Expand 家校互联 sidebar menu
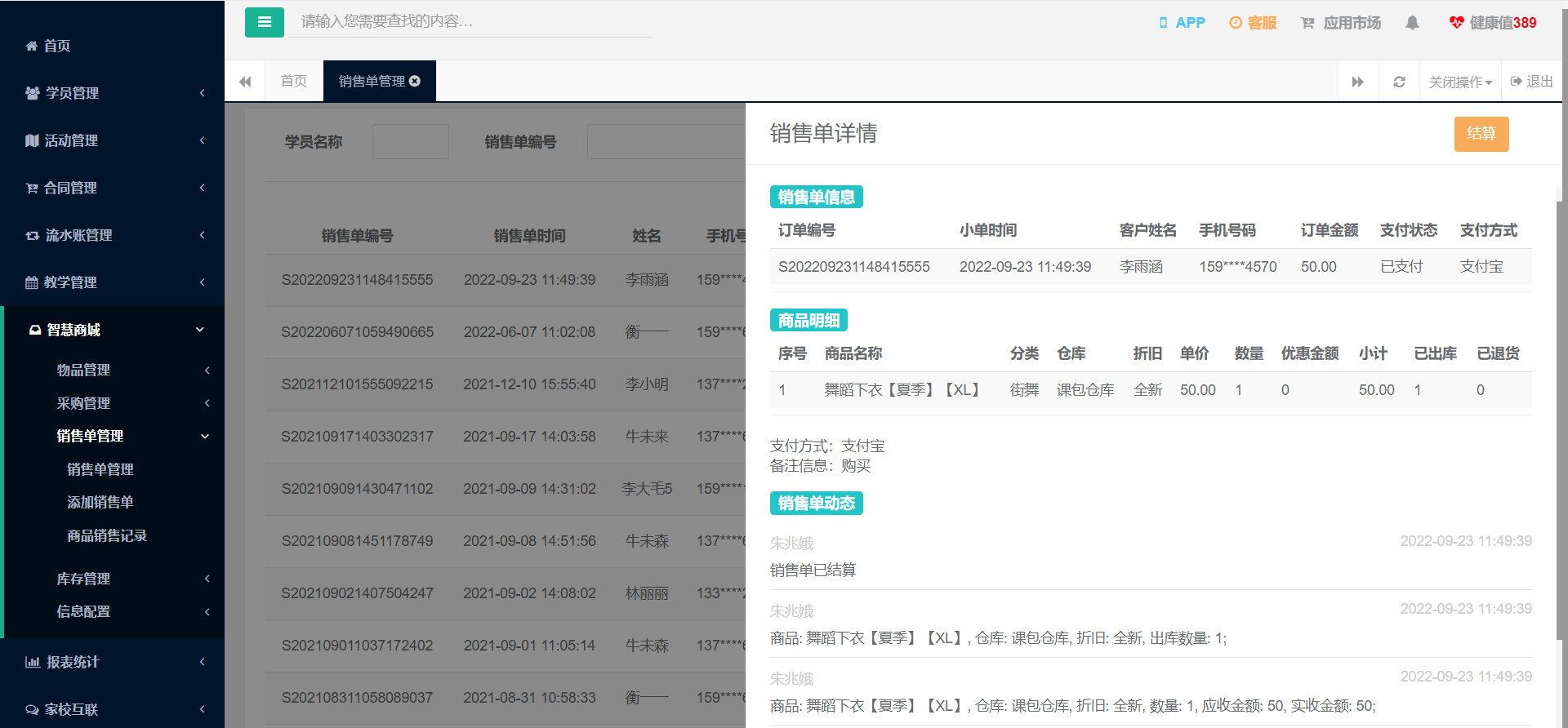 (x=112, y=709)
